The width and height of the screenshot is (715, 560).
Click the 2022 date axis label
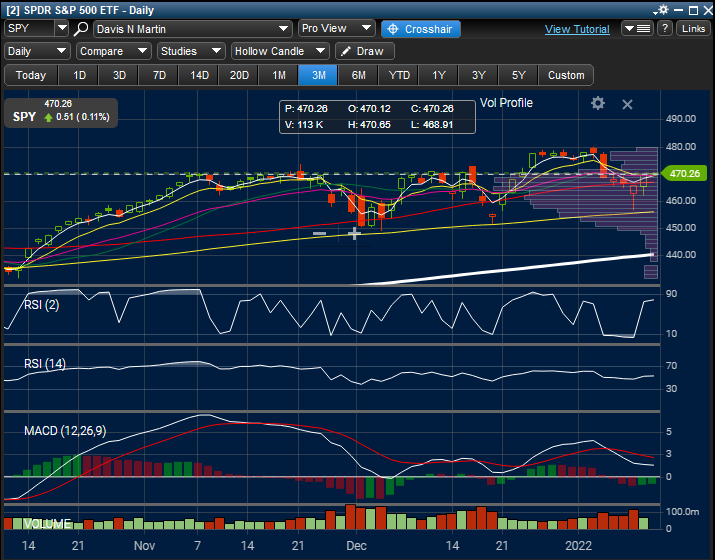[x=578, y=545]
